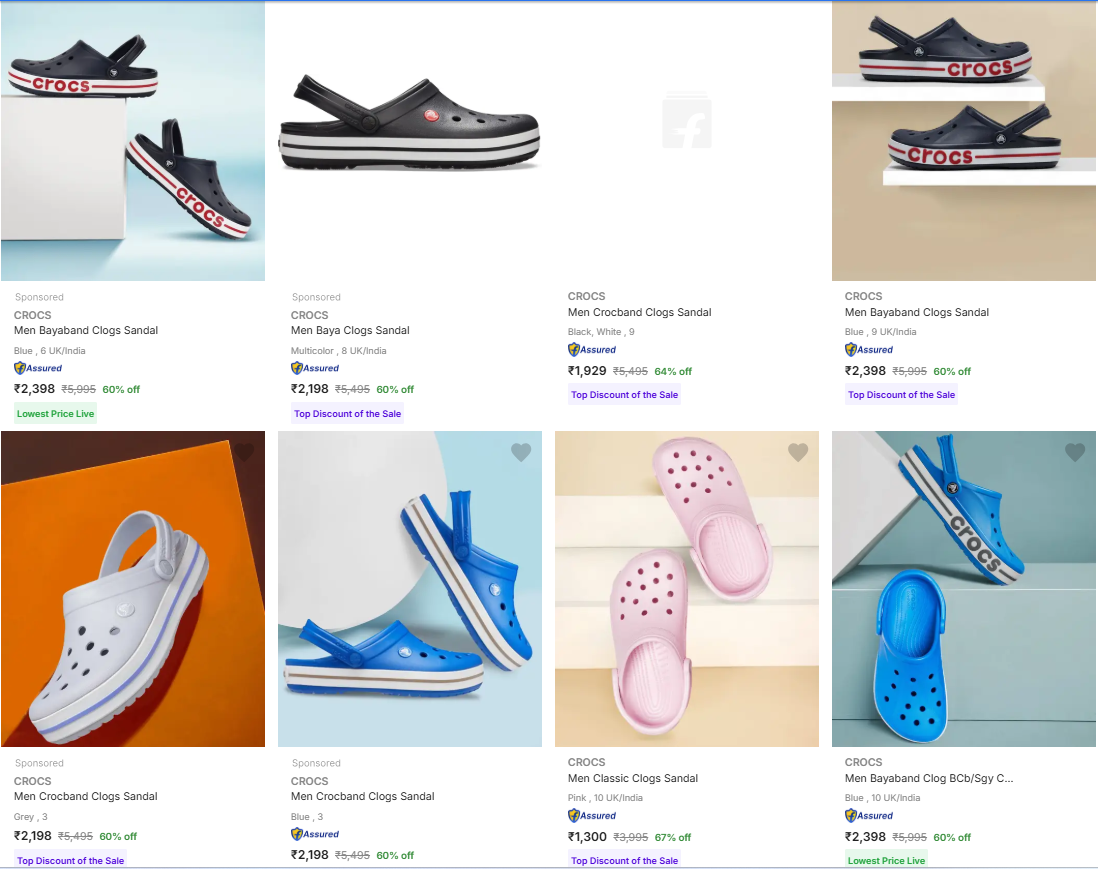Click Lowest Price Live tag under Blue, 6 UK/India
The height and width of the screenshot is (869, 1098).
click(56, 413)
